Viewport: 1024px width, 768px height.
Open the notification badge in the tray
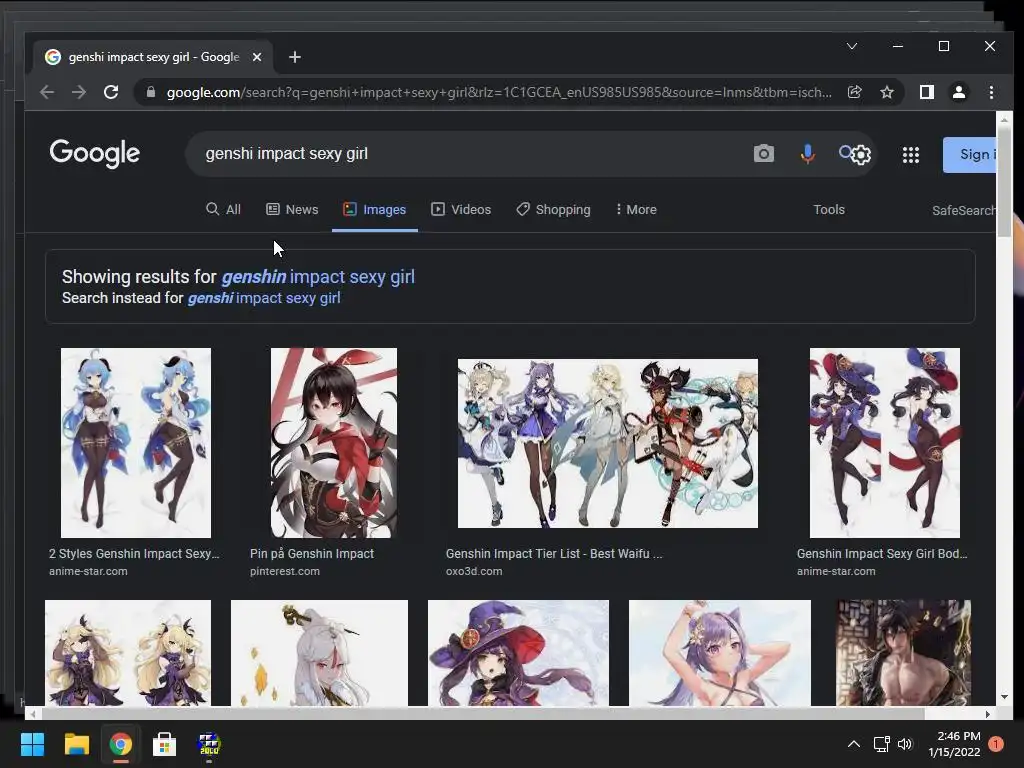tap(996, 744)
